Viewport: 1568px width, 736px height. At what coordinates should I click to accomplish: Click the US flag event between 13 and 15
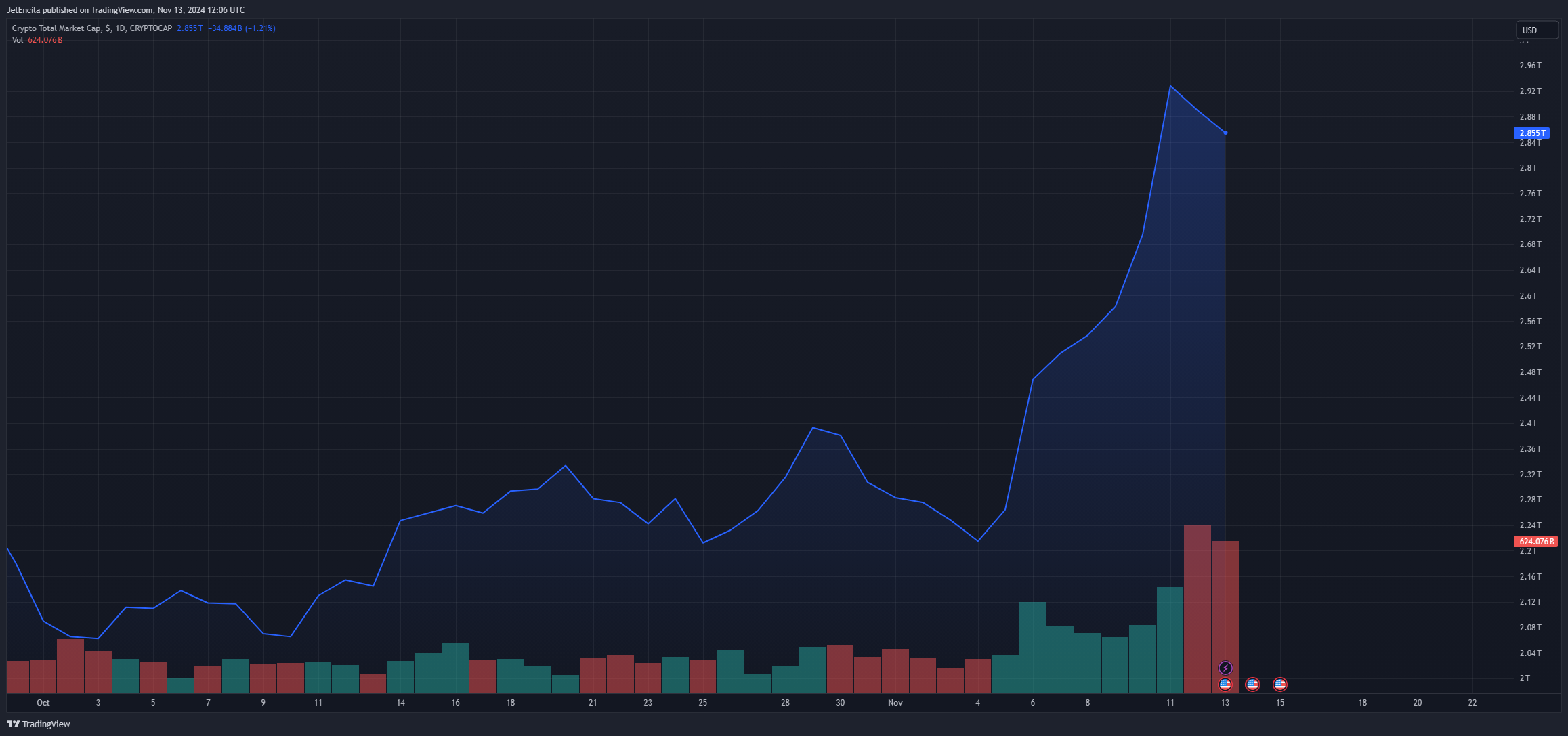point(1252,685)
